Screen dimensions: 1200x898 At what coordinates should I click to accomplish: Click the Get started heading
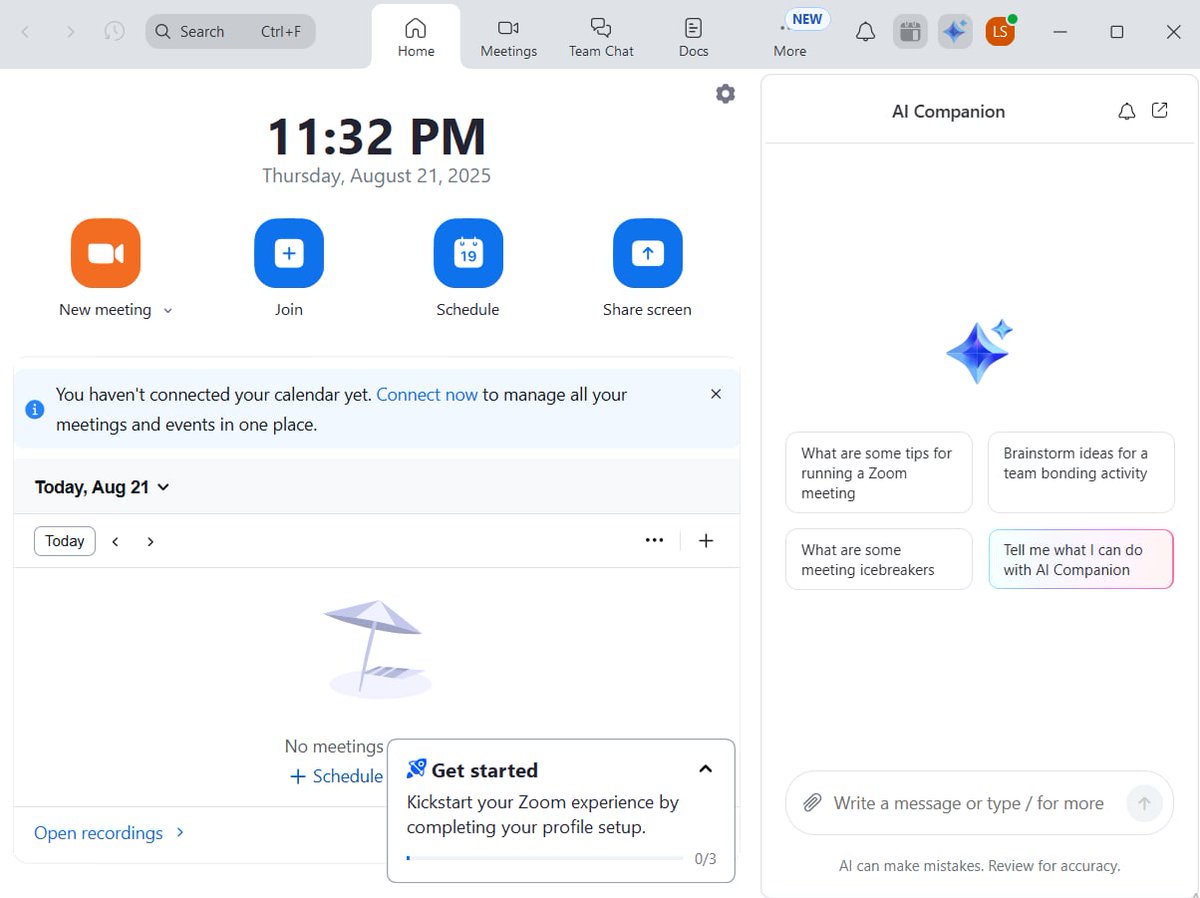pos(485,770)
